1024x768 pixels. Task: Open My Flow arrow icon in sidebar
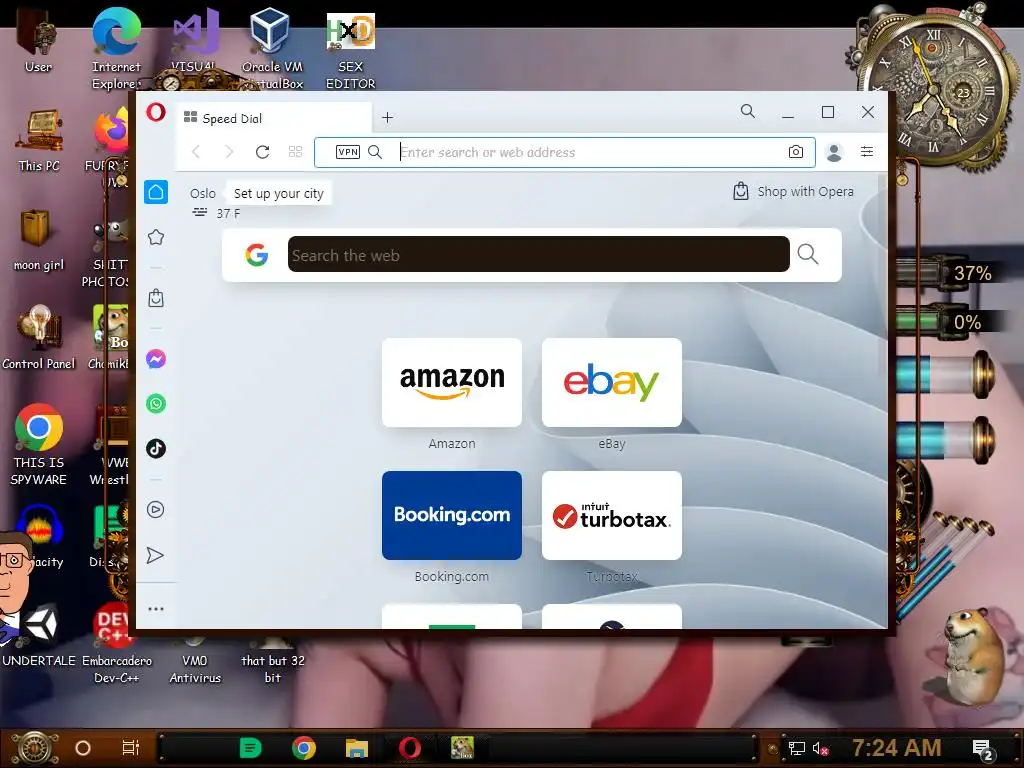click(x=155, y=555)
